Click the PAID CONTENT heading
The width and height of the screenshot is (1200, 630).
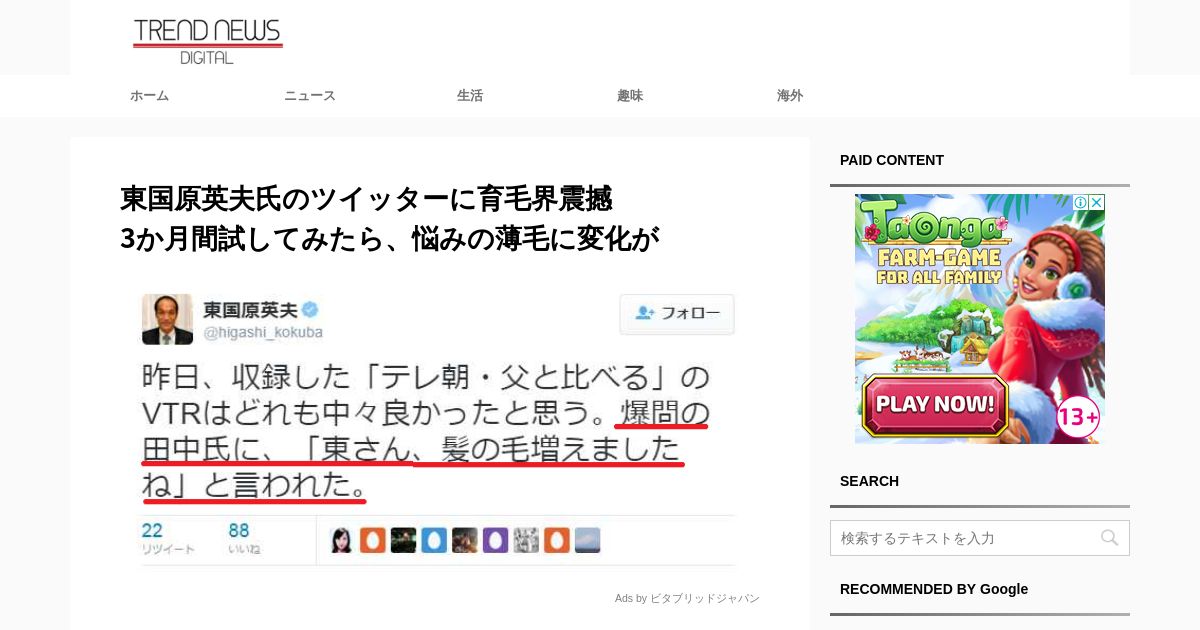[x=892, y=160]
